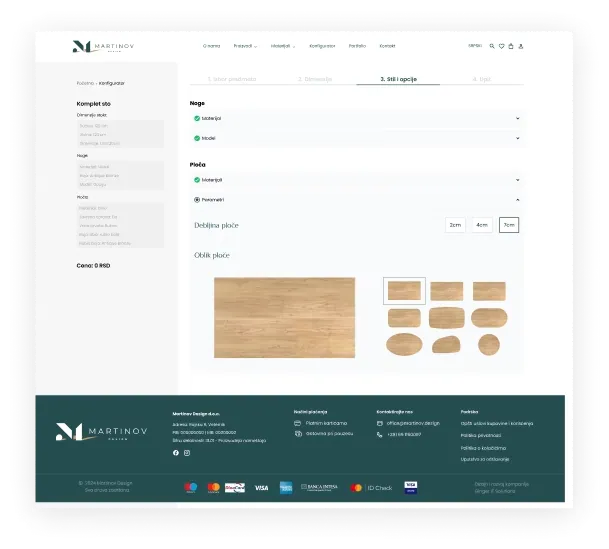Screen dimensions: 609x549
Task: Select the step 3 Stil i opcije tab
Action: coord(398,79)
